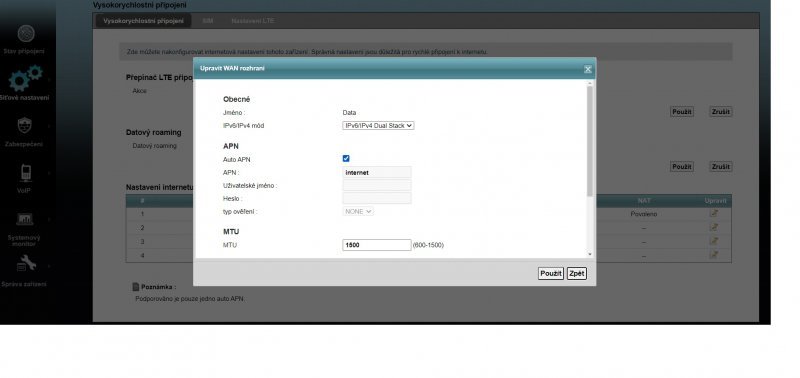Viewport: 800px width, 378px height.
Task: Click scrollbar up arrow in dialog
Action: [590, 83]
